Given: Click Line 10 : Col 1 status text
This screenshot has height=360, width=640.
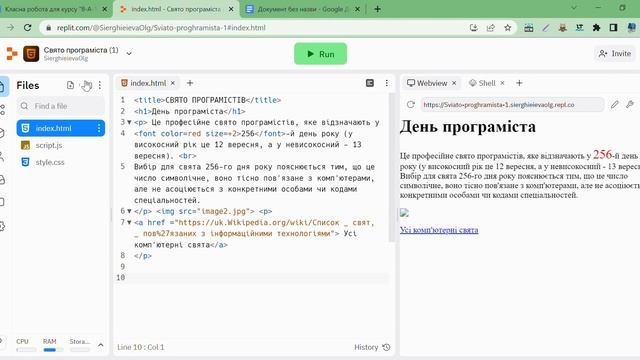Looking at the screenshot, I should 140,347.
